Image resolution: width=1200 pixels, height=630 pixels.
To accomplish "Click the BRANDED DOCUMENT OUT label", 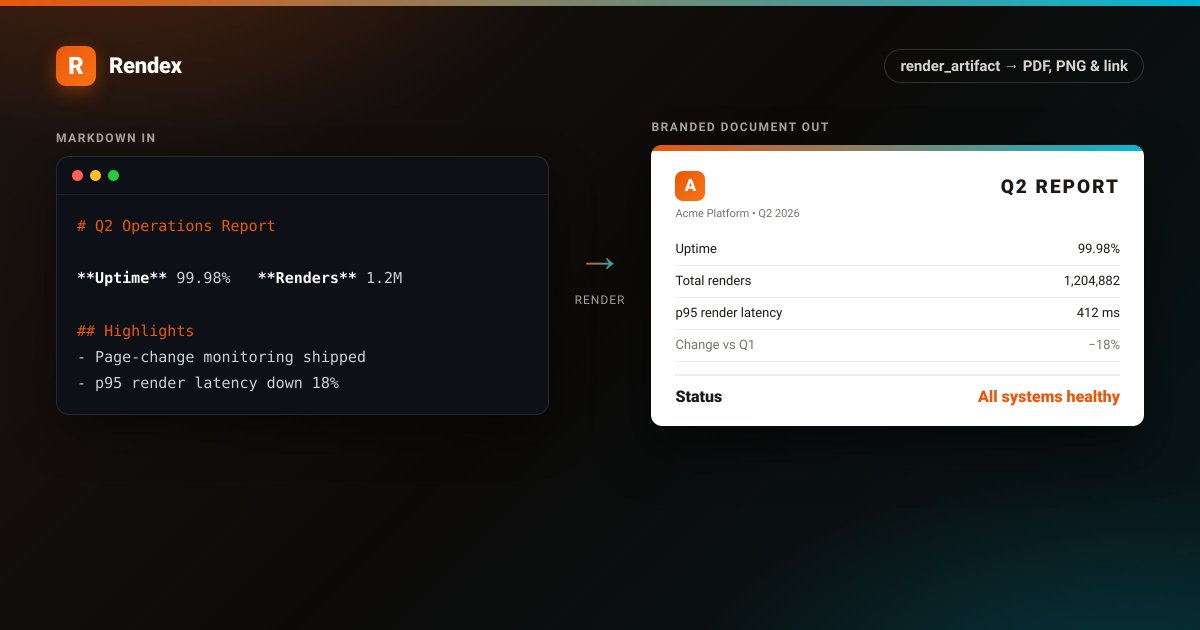I will (x=740, y=127).
